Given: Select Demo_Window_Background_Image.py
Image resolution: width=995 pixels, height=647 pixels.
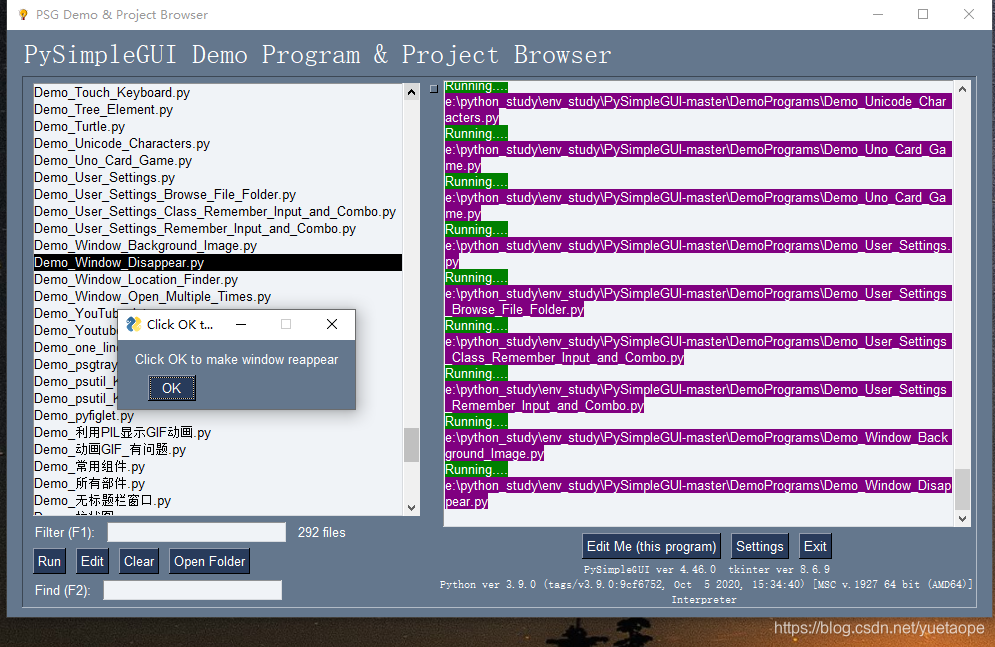Looking at the screenshot, I should 218,246.
